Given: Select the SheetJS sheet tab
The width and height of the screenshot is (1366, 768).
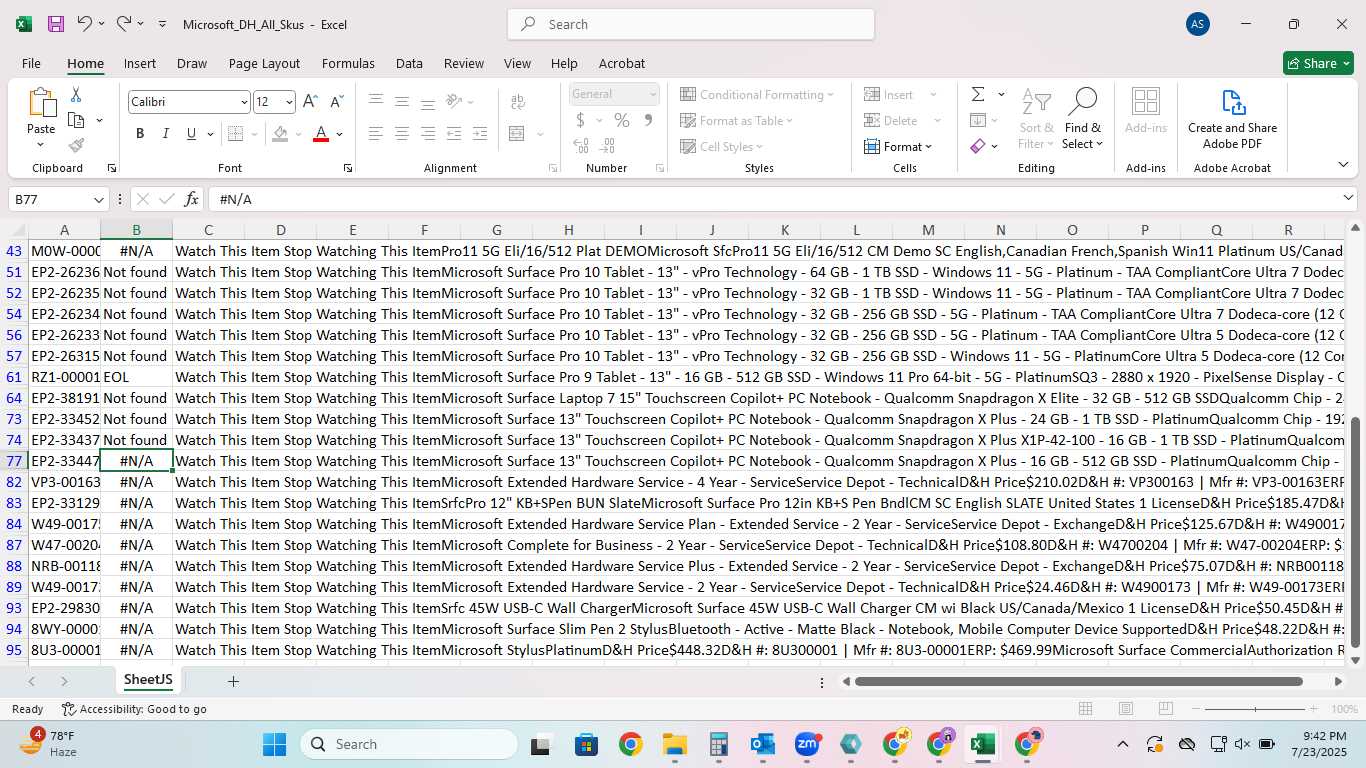Looking at the screenshot, I should 148,680.
